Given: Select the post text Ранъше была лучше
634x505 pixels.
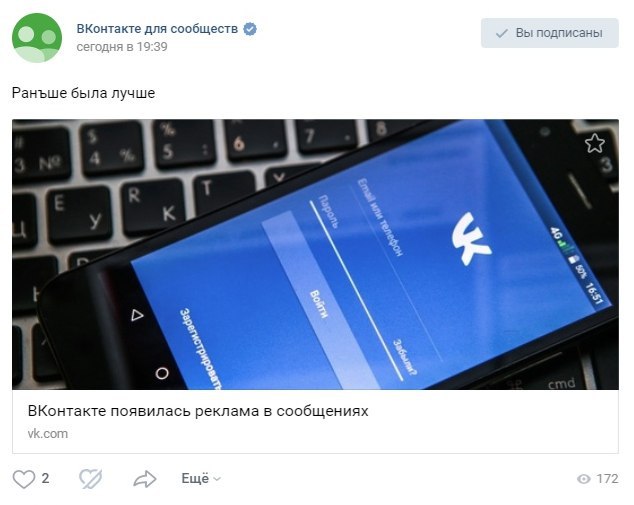Looking at the screenshot, I should (83, 93).
